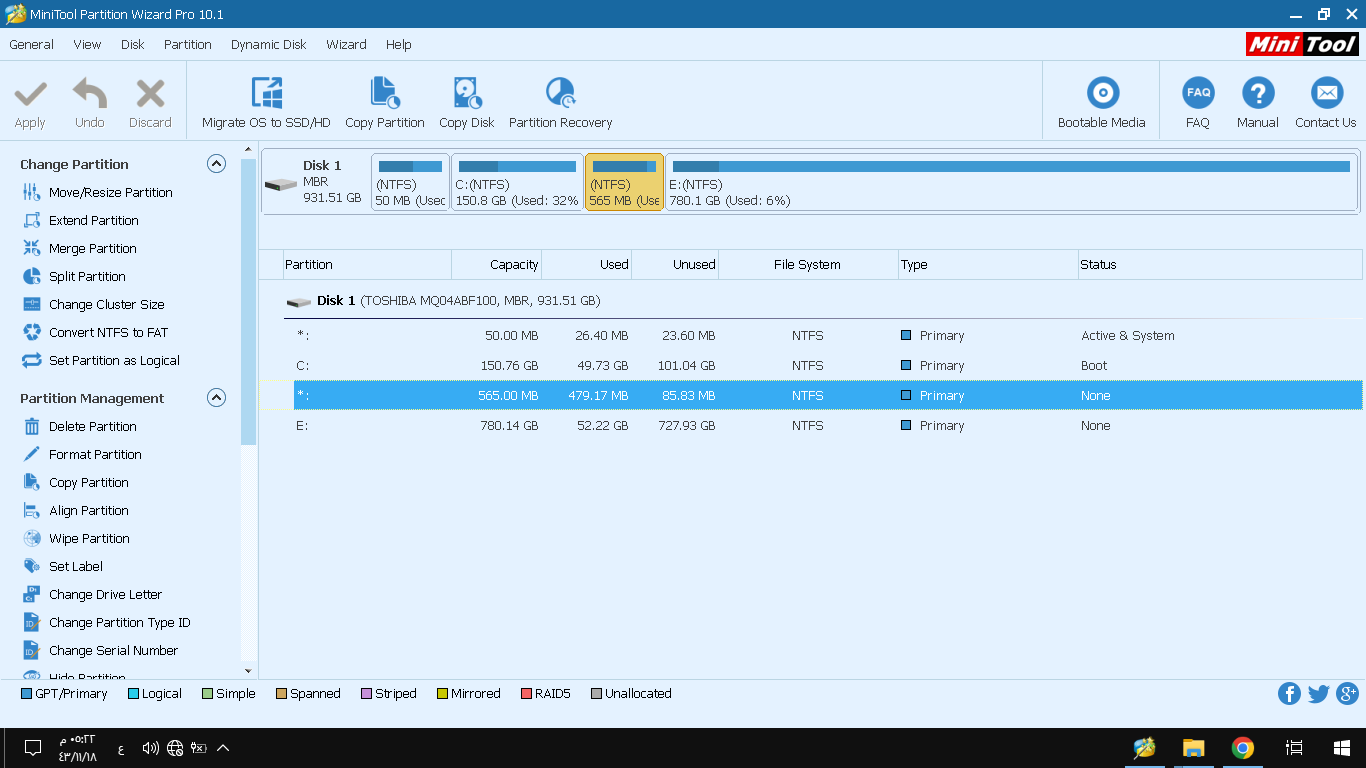Image resolution: width=1366 pixels, height=768 pixels.
Task: Click the Contact Us envelope icon
Action: 1327,93
